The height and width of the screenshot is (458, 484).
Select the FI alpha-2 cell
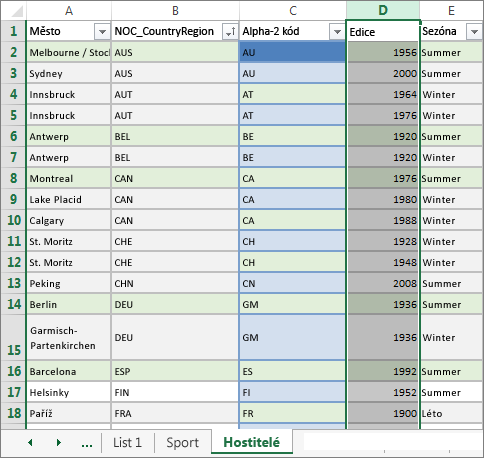click(x=293, y=392)
